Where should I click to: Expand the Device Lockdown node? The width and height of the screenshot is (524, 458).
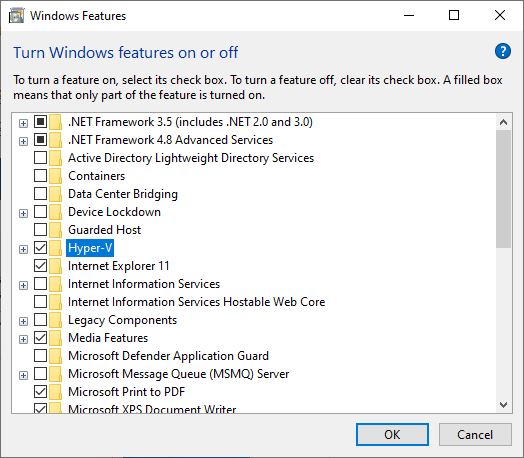(x=23, y=213)
